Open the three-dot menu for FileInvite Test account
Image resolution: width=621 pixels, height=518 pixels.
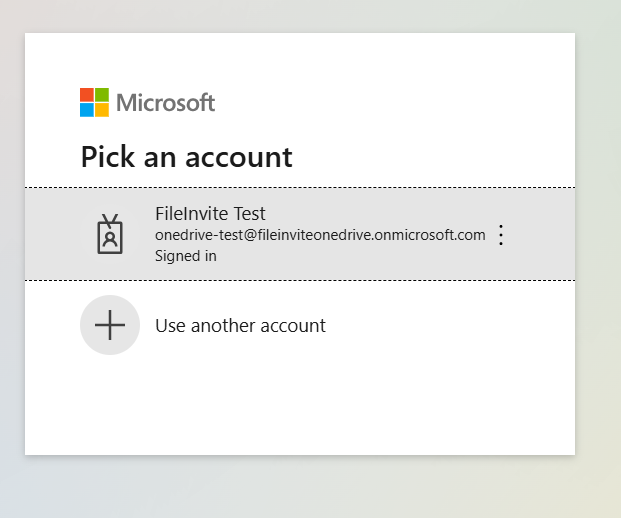(501, 235)
